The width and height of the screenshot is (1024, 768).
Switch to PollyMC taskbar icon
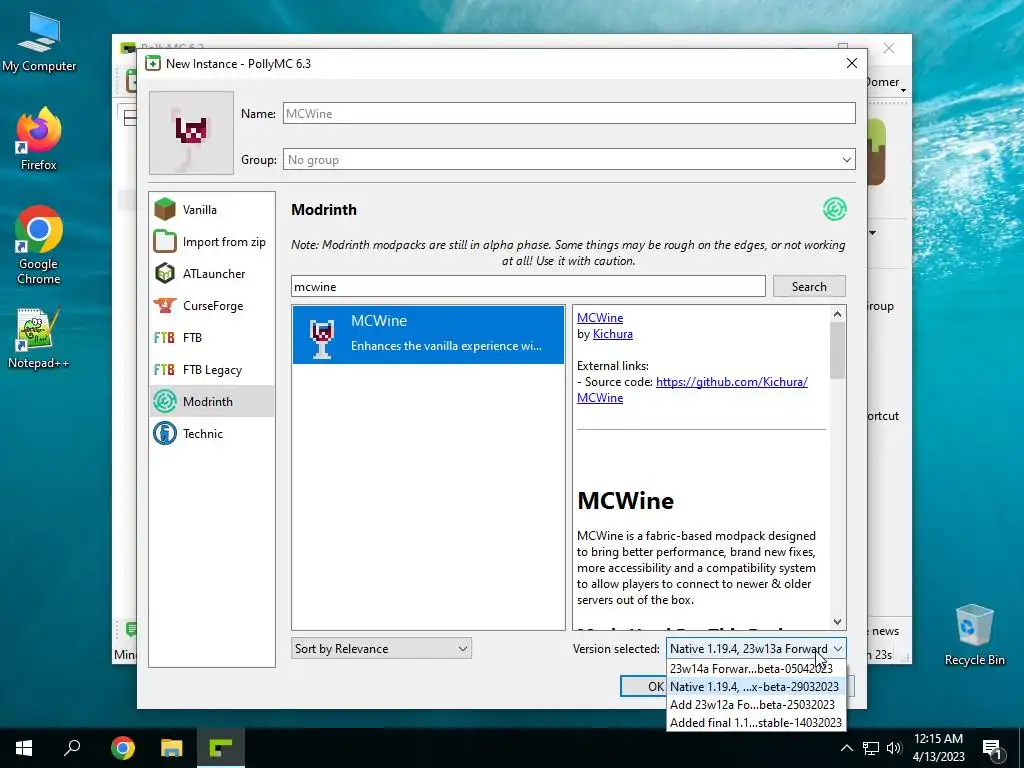tap(221, 748)
